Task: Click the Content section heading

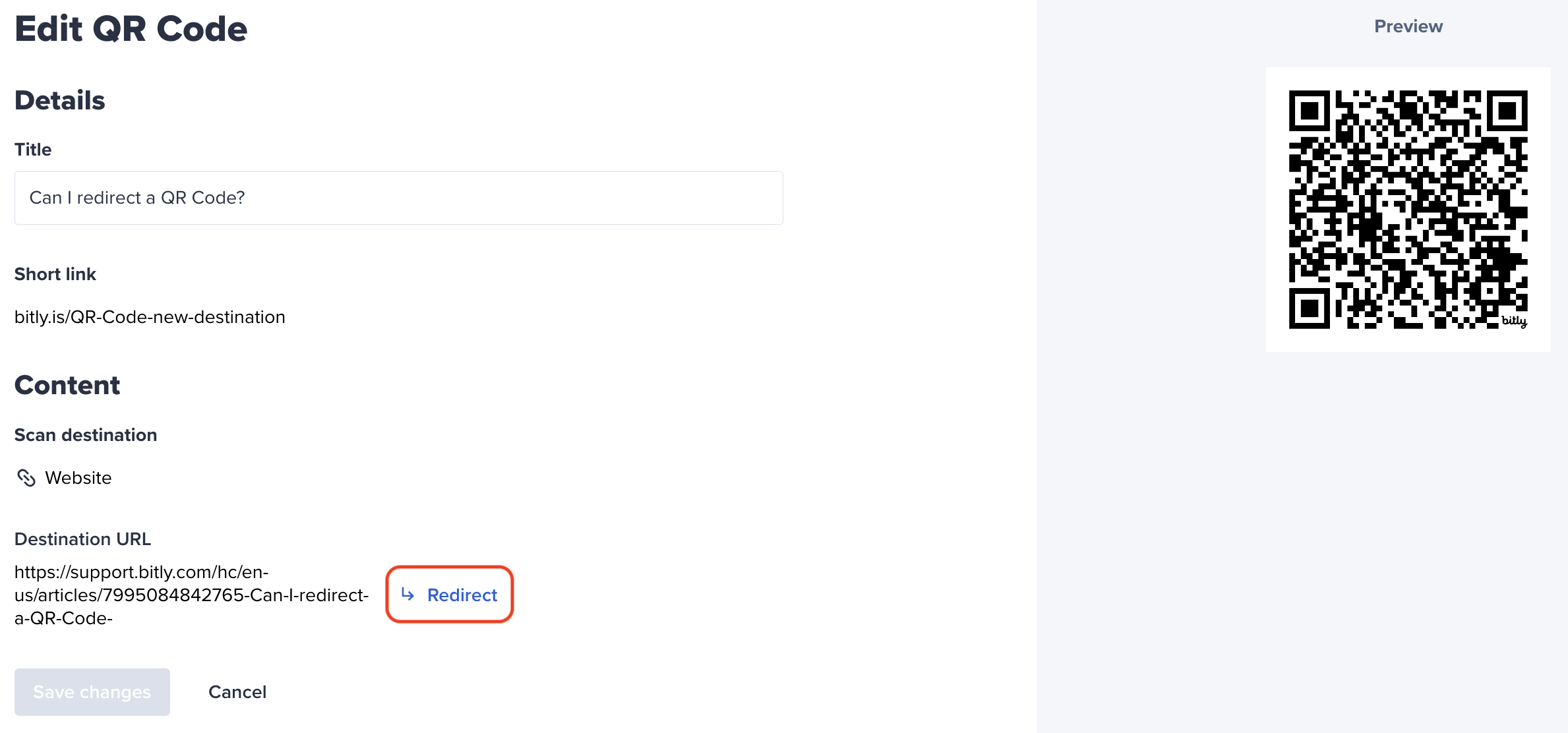Action: (x=67, y=384)
